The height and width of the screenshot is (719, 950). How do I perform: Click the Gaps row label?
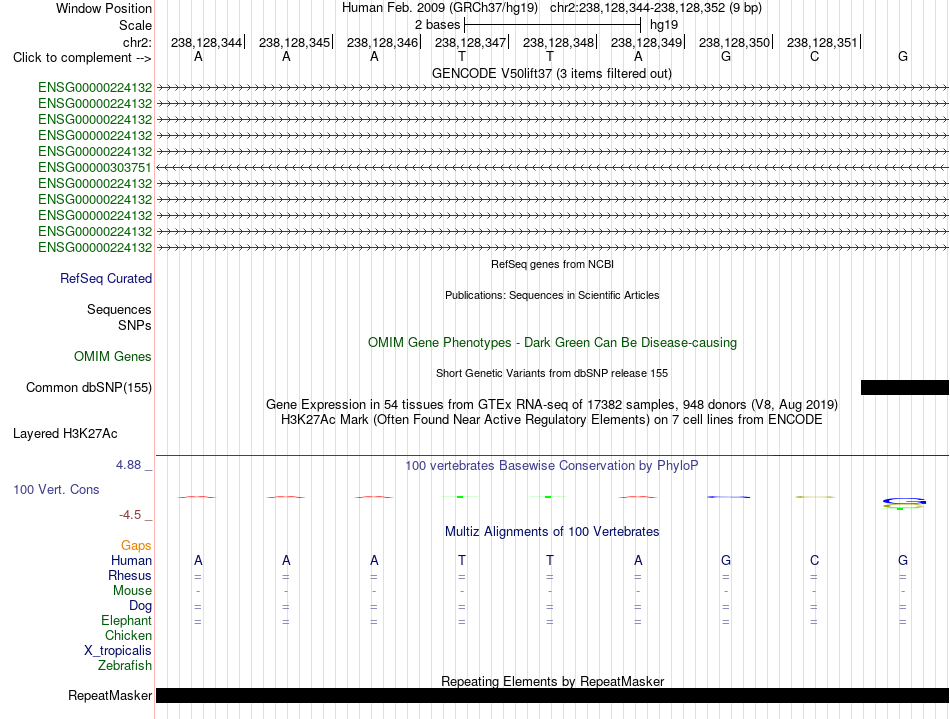click(136, 546)
